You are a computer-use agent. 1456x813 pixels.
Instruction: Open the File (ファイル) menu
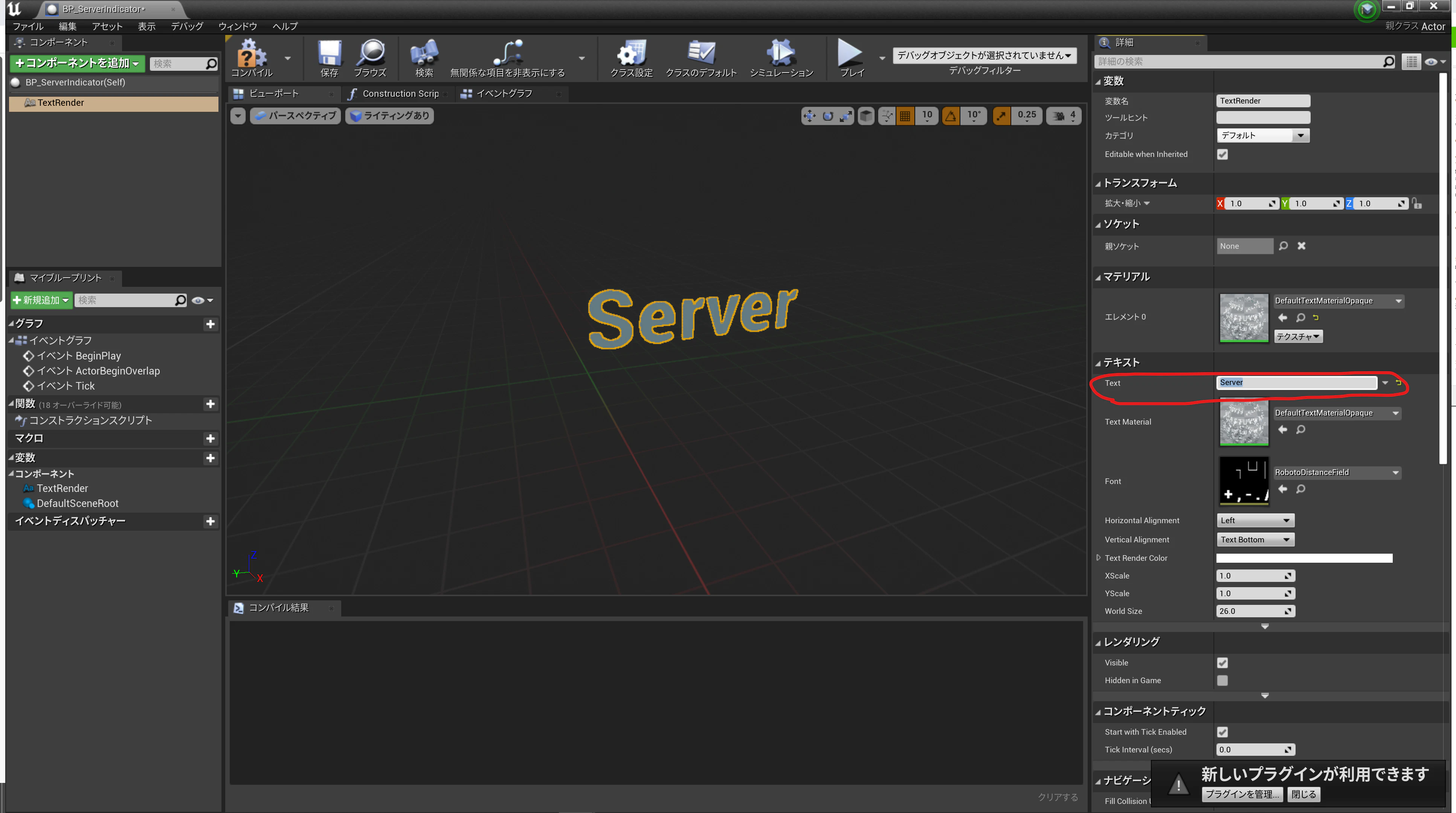(28, 27)
